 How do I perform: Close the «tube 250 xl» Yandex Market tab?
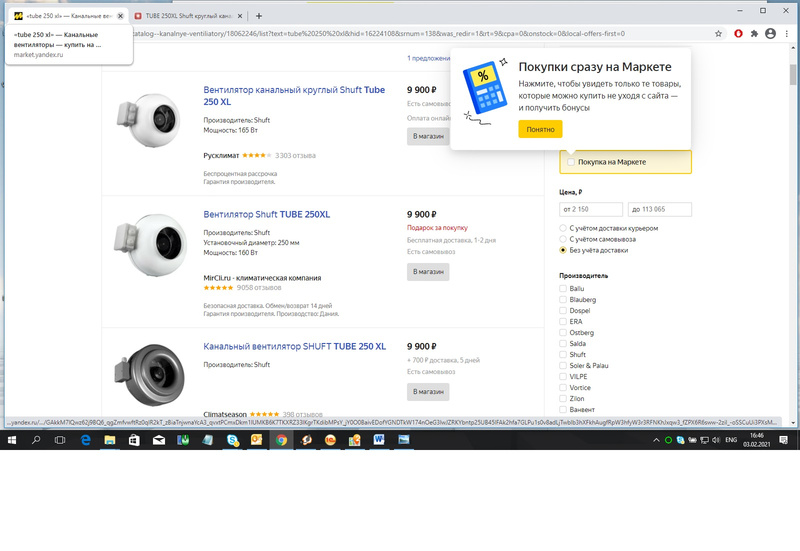tap(120, 16)
